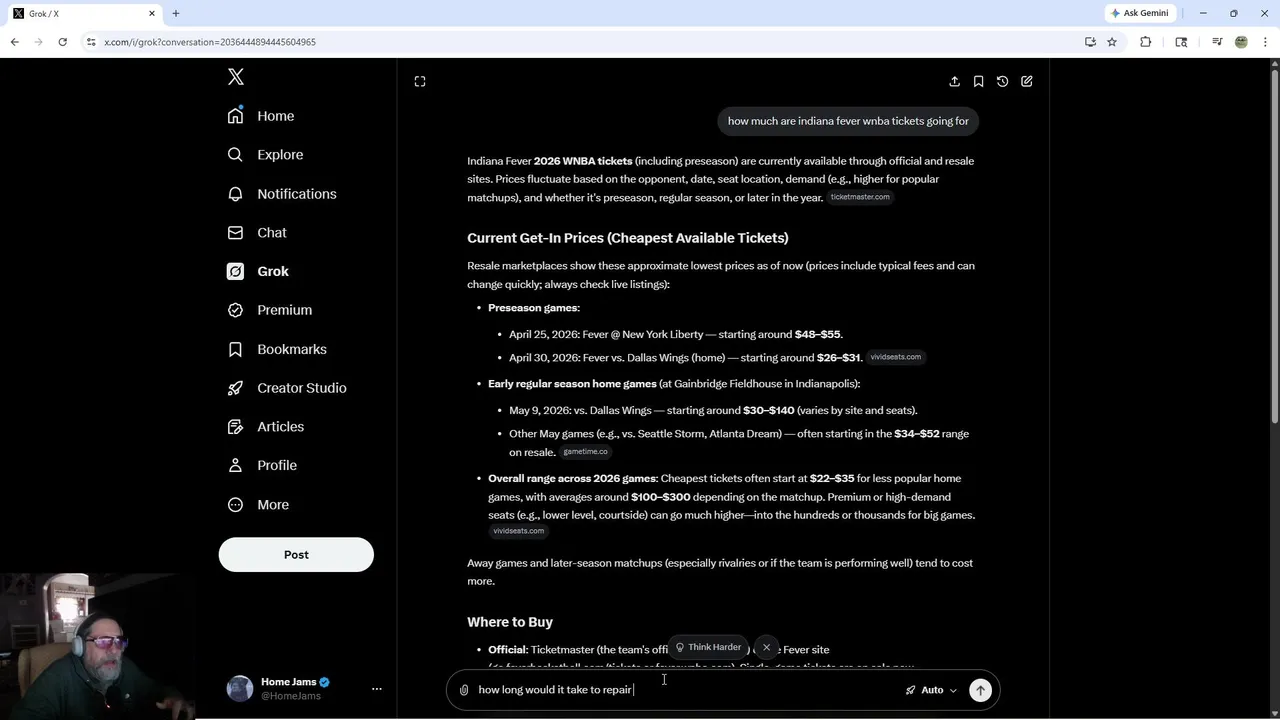1280x720 pixels.
Task: Start a new Grok chat icon
Action: (x=1027, y=81)
